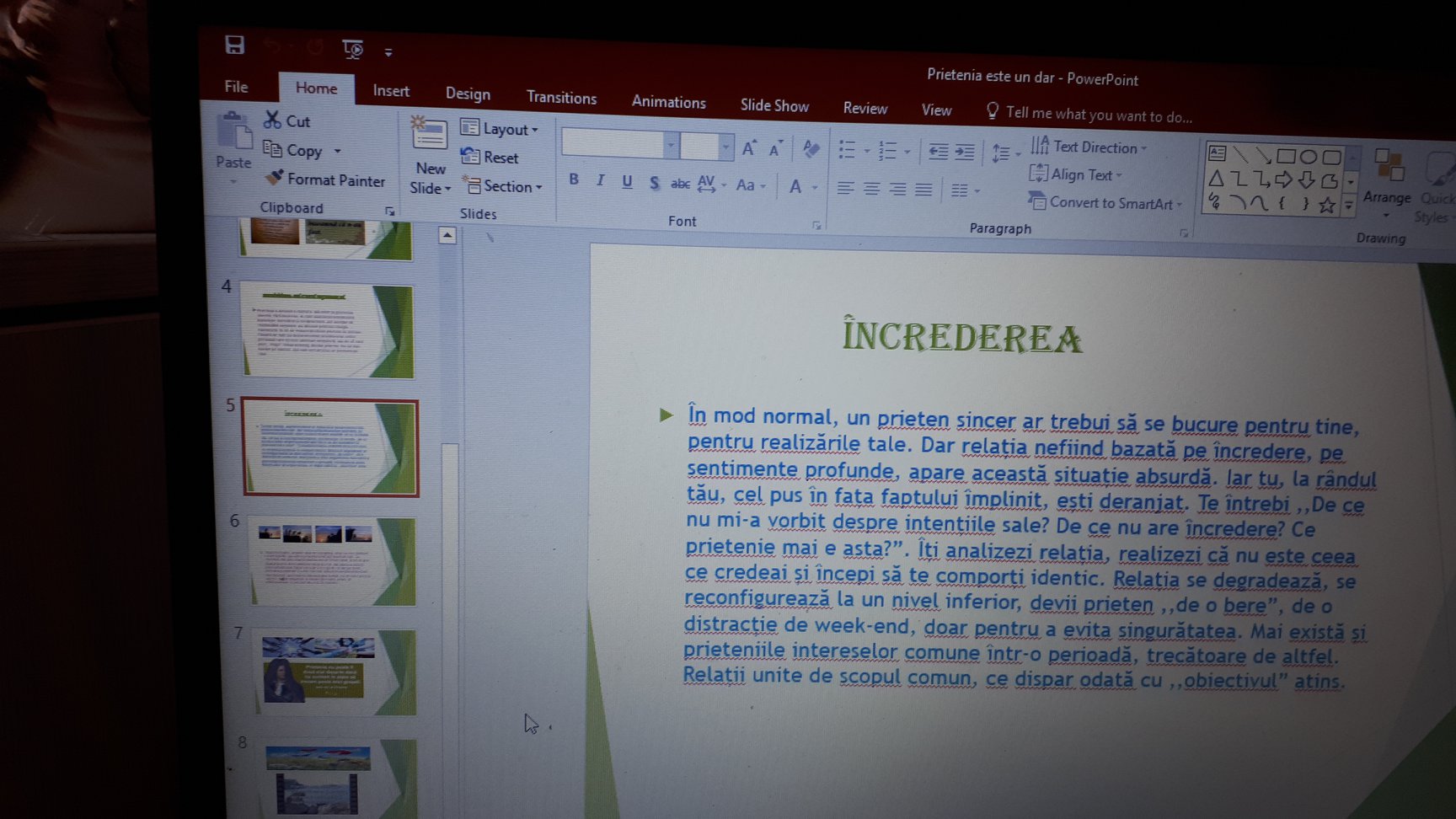Decrease the list indent level
This screenshot has height=819, width=1456.
point(937,152)
